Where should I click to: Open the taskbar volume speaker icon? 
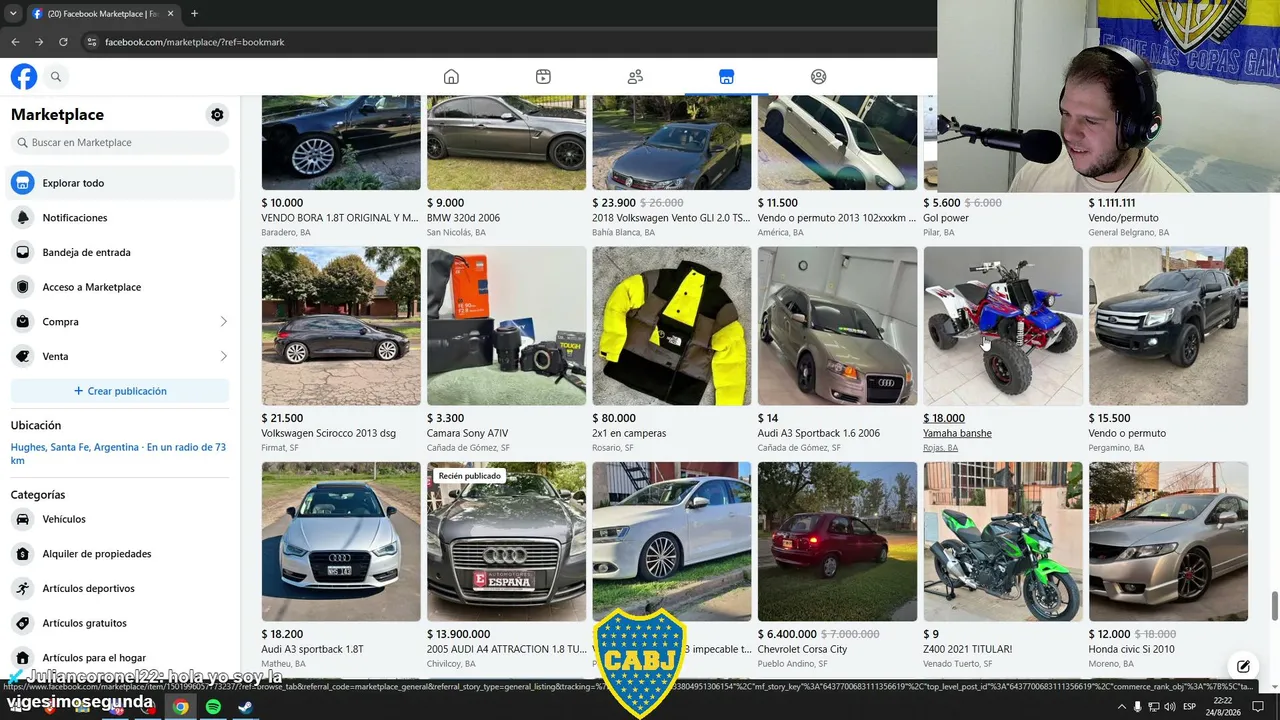[1169, 707]
